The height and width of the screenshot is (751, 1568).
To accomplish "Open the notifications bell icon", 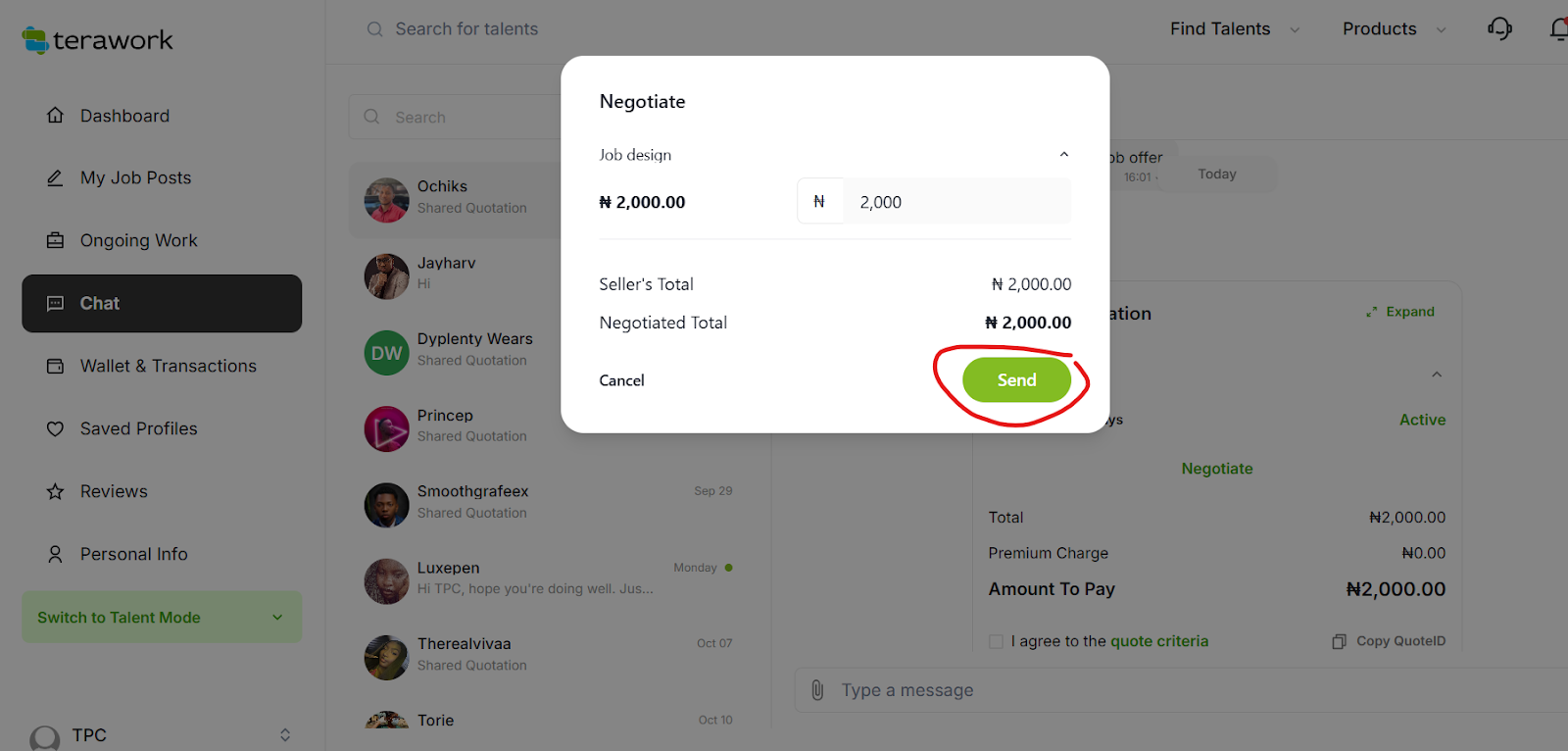I will 1559,29.
